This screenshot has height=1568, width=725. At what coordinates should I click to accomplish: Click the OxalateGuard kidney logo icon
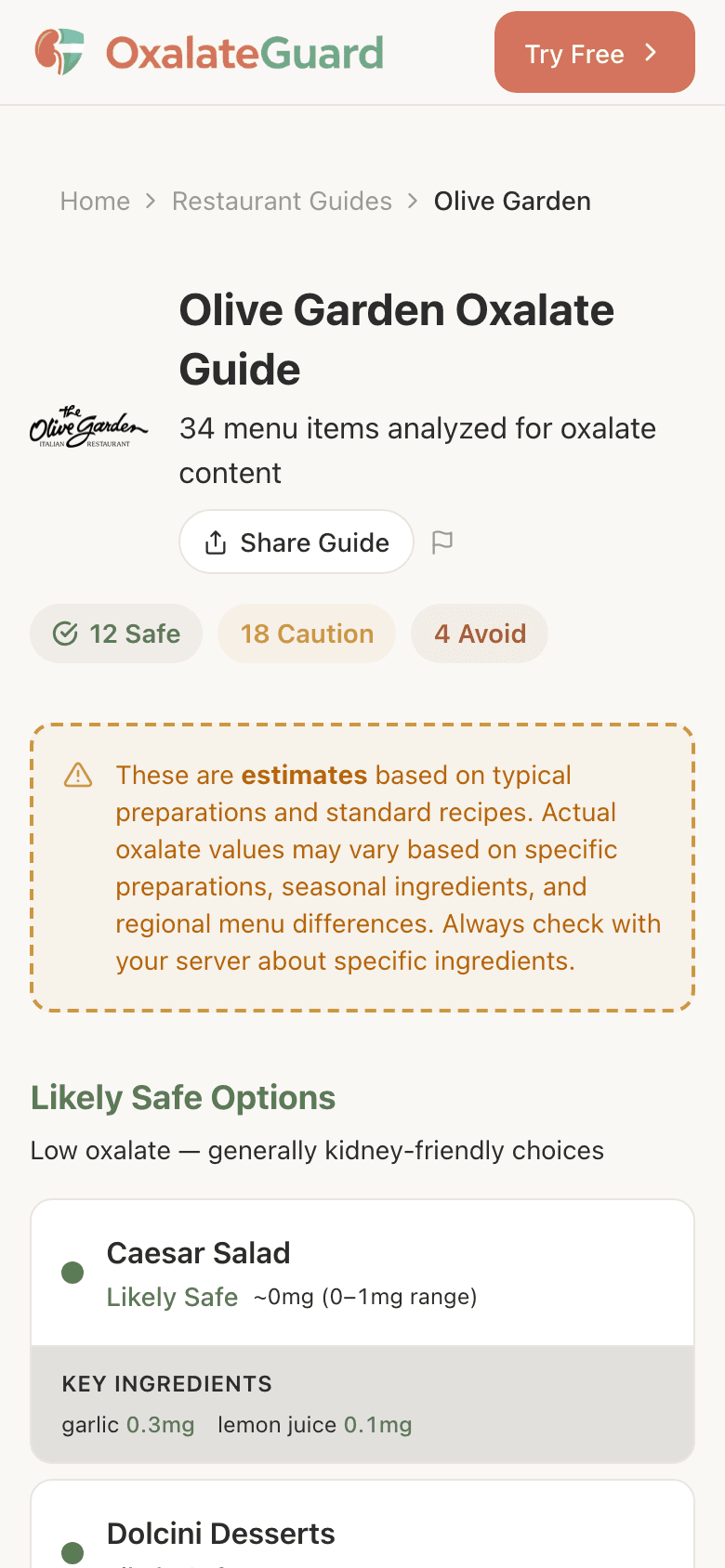(59, 53)
